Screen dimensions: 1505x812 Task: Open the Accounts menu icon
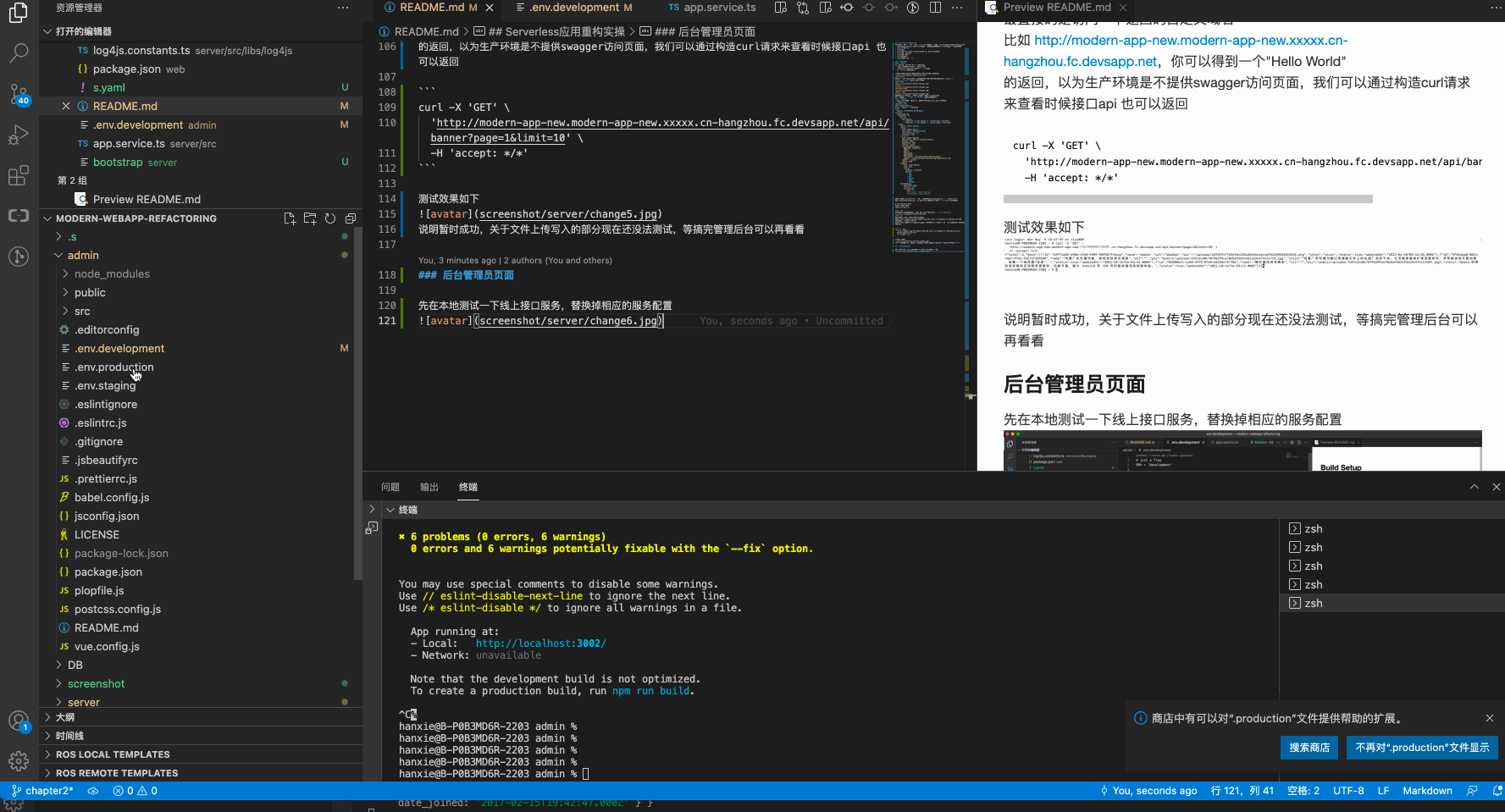19,721
